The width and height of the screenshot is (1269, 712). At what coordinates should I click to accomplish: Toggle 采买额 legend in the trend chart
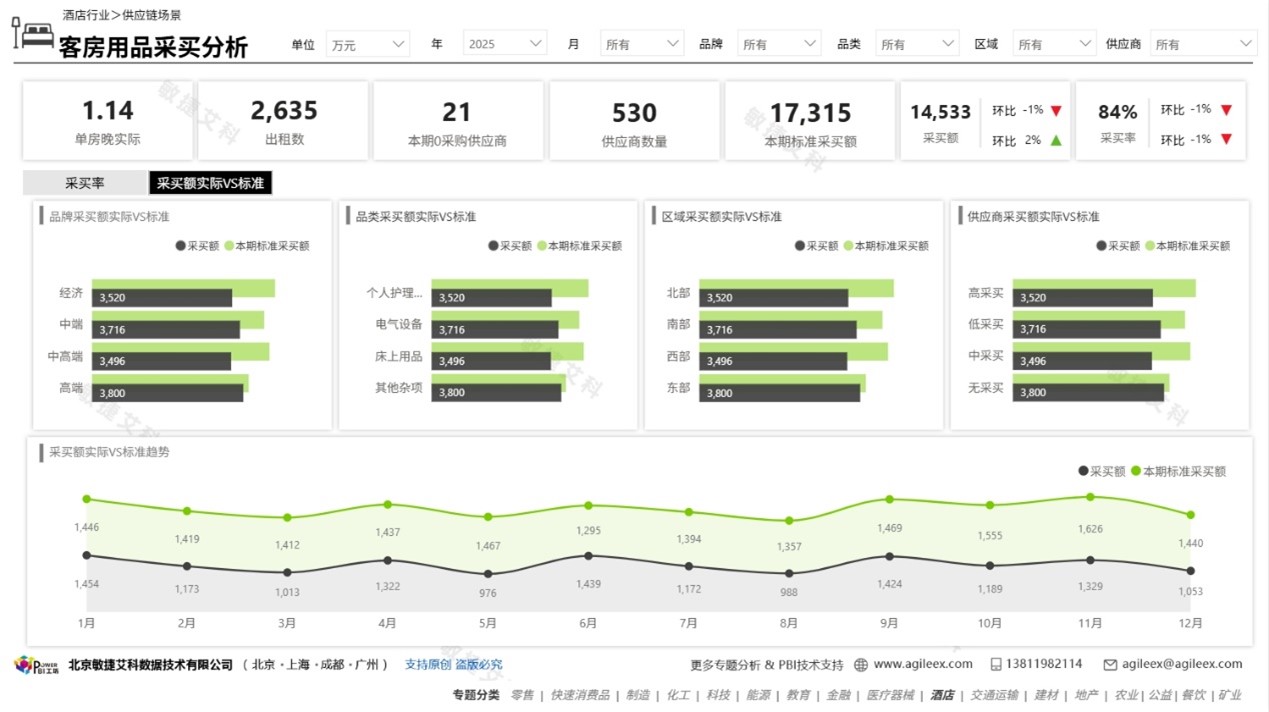click(x=1102, y=471)
